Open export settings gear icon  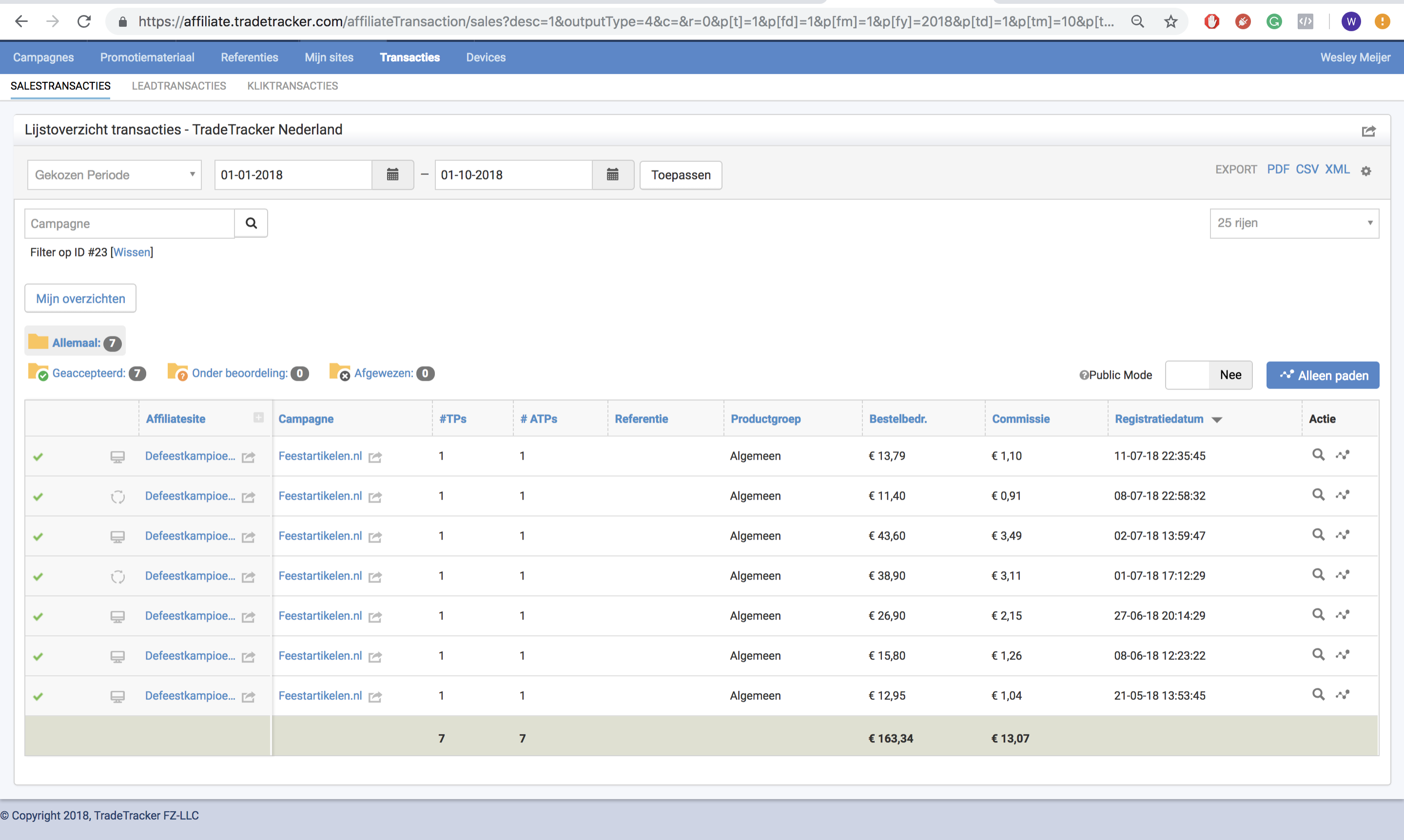point(1365,170)
